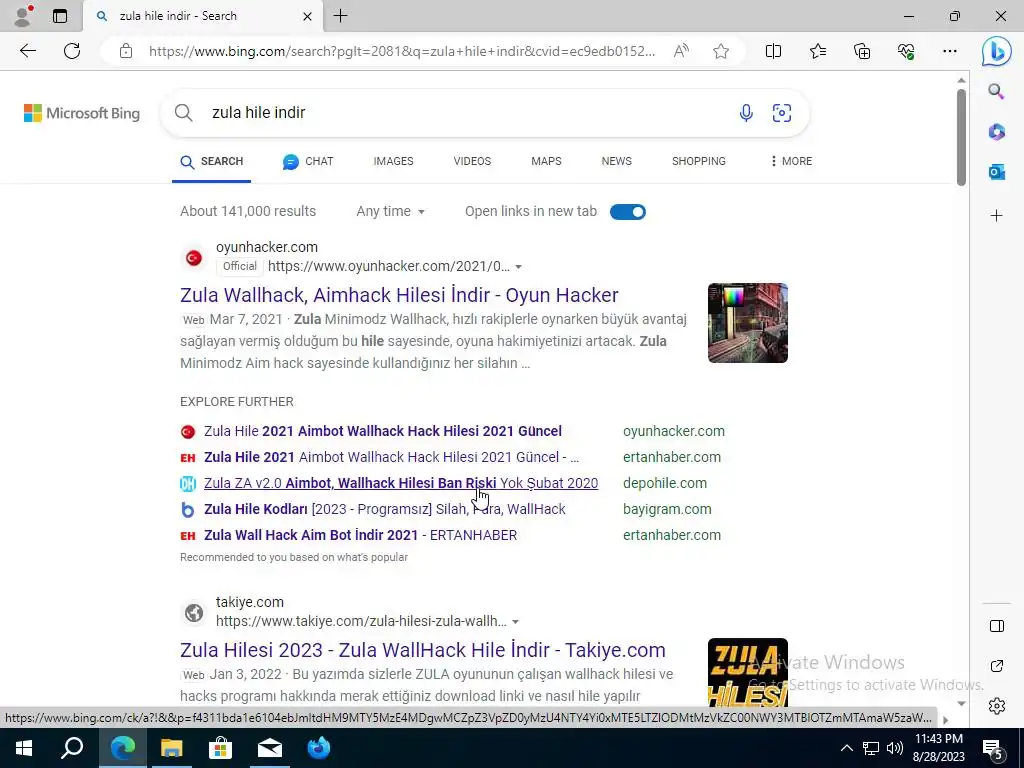The height and width of the screenshot is (768, 1024).
Task: Search using an image icon
Action: [782, 113]
